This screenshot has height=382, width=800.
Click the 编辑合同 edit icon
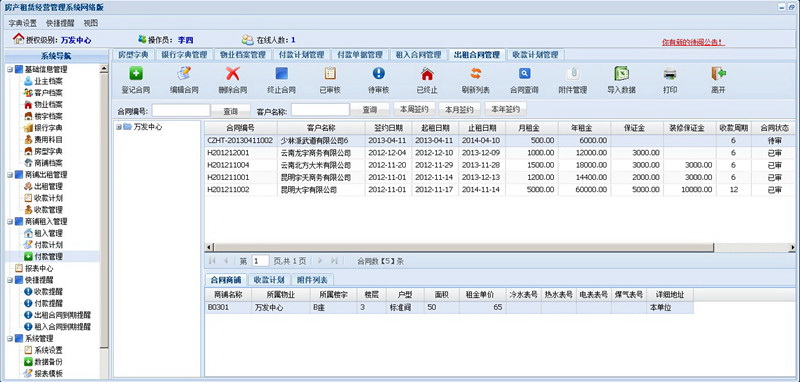tap(184, 74)
